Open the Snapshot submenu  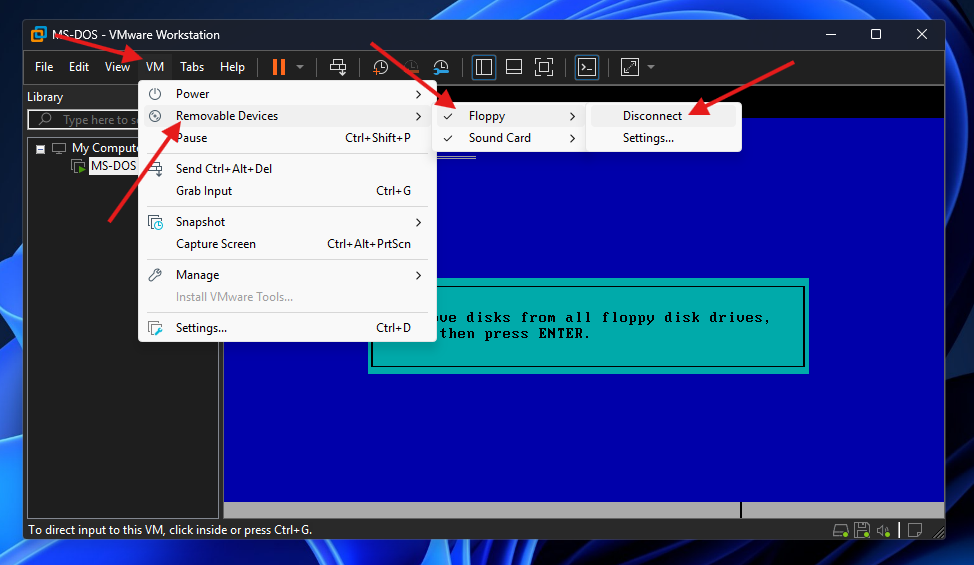(x=200, y=222)
